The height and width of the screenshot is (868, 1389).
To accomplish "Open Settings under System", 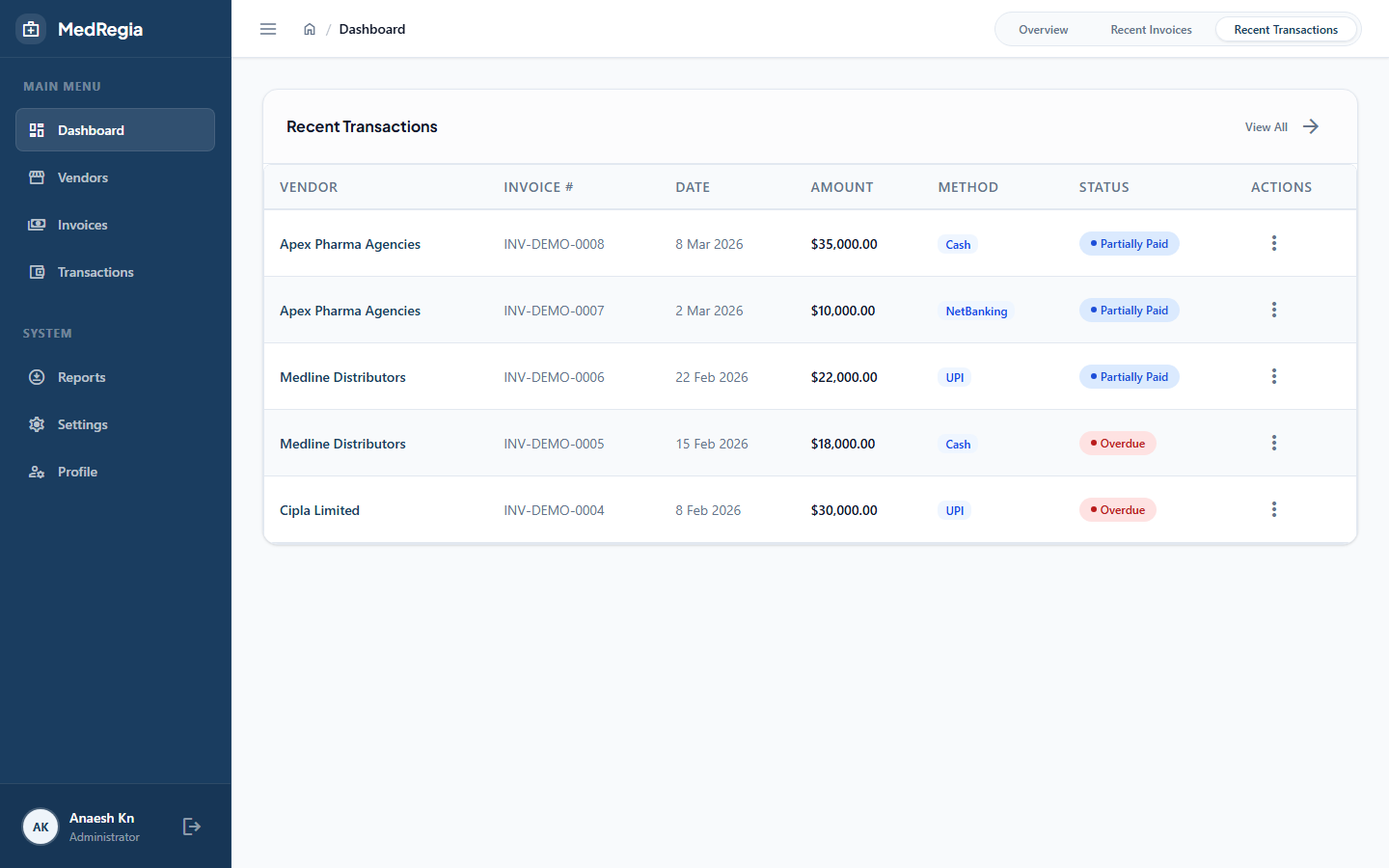I will coord(115,424).
